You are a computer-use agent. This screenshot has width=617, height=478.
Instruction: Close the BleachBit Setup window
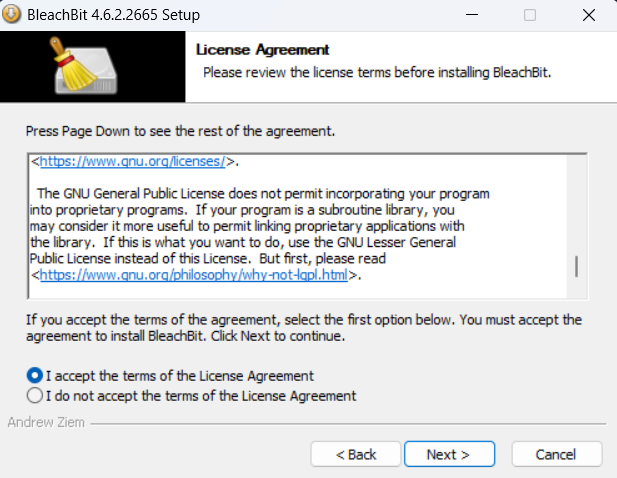[589, 15]
